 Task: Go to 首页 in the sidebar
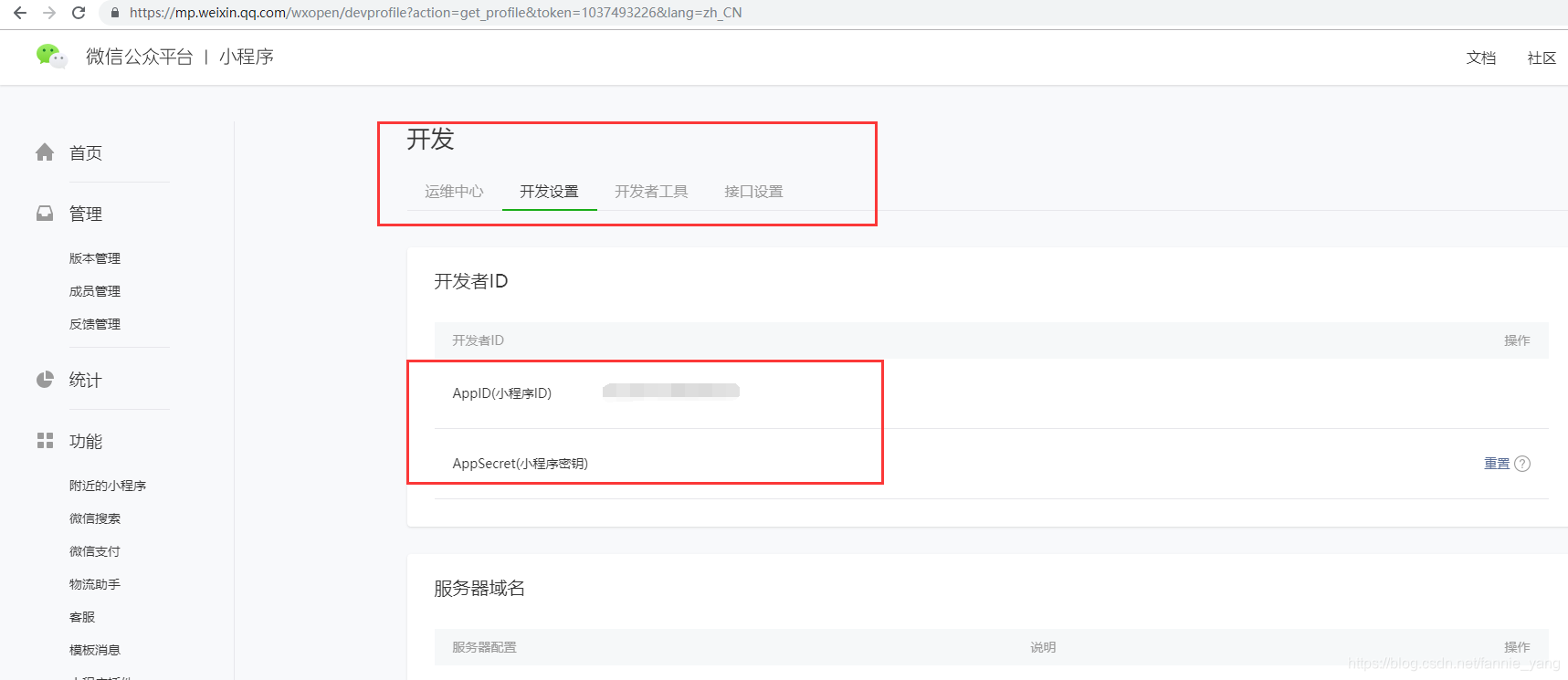(x=86, y=153)
